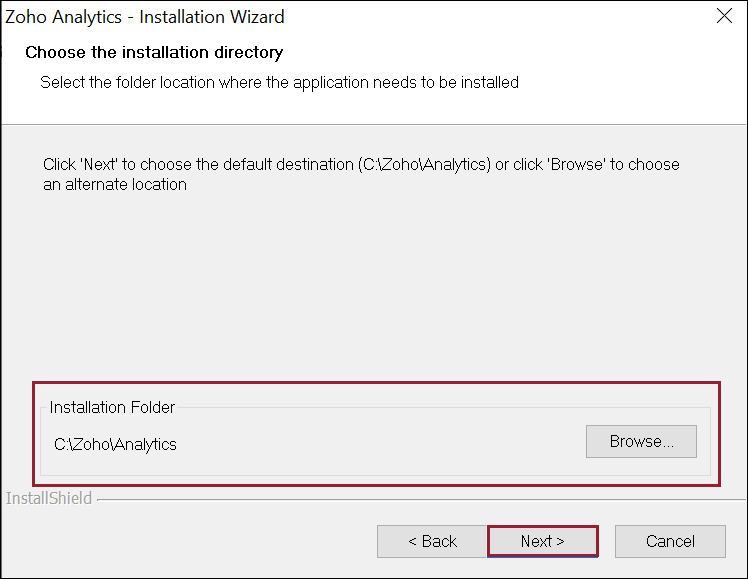The width and height of the screenshot is (748, 579).
Task: Go back using the < Back button
Action: pyautogui.click(x=432, y=541)
